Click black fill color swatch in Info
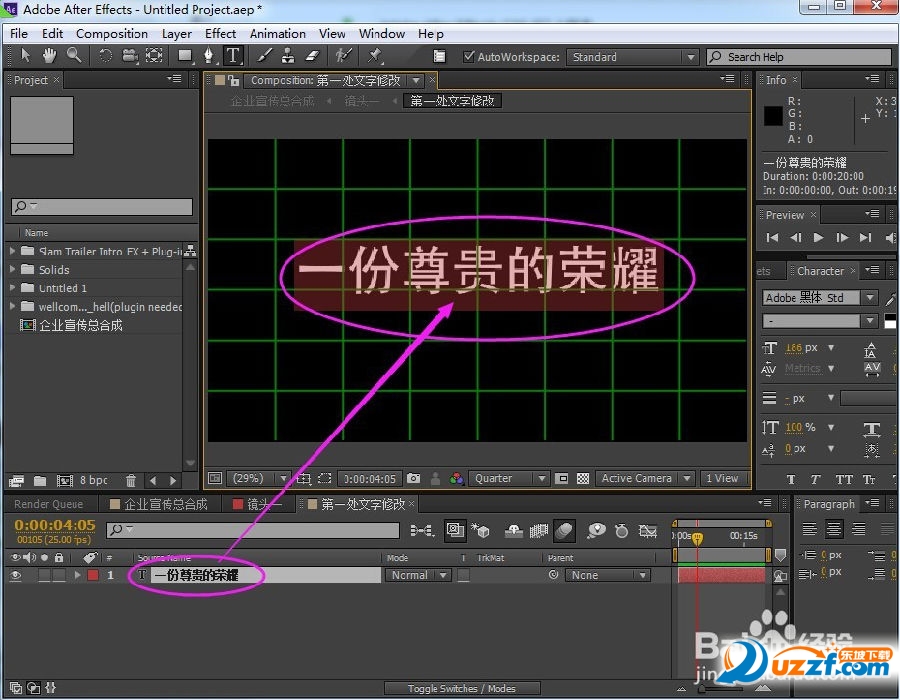Screen dimensions: 900x700 coord(773,116)
